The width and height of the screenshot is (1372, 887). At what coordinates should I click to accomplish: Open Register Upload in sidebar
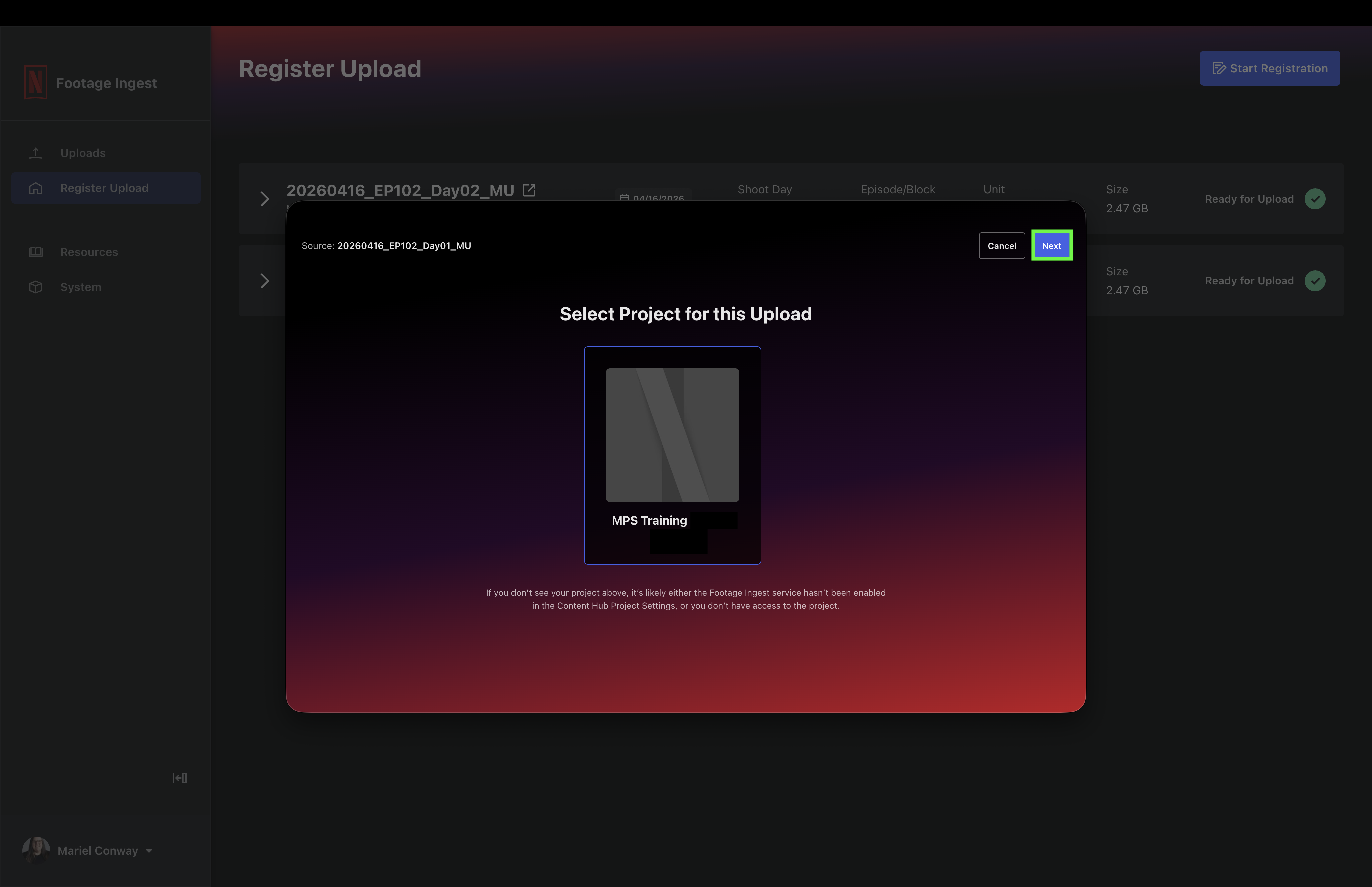coord(105,188)
